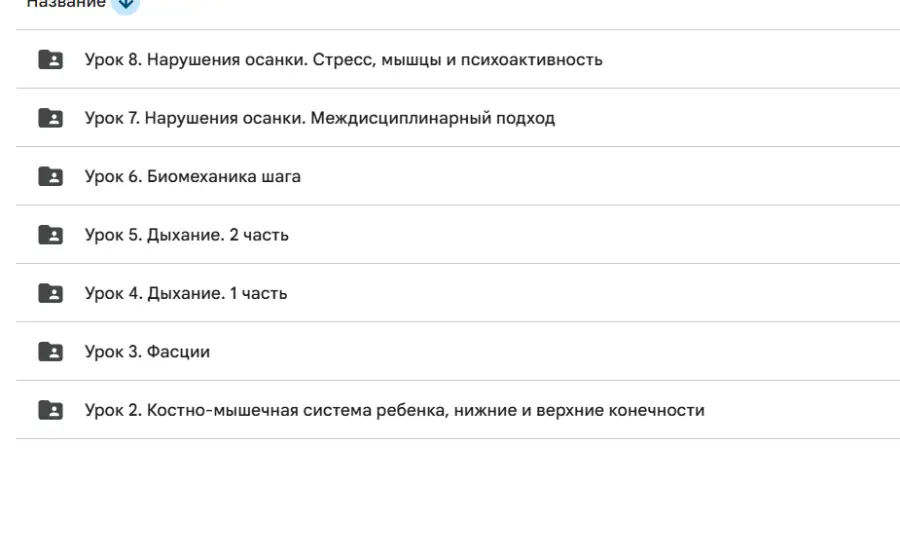This screenshot has width=900, height=557.
Task: Click the shared folder icon beside Урок 7
Action: pyautogui.click(x=50, y=118)
